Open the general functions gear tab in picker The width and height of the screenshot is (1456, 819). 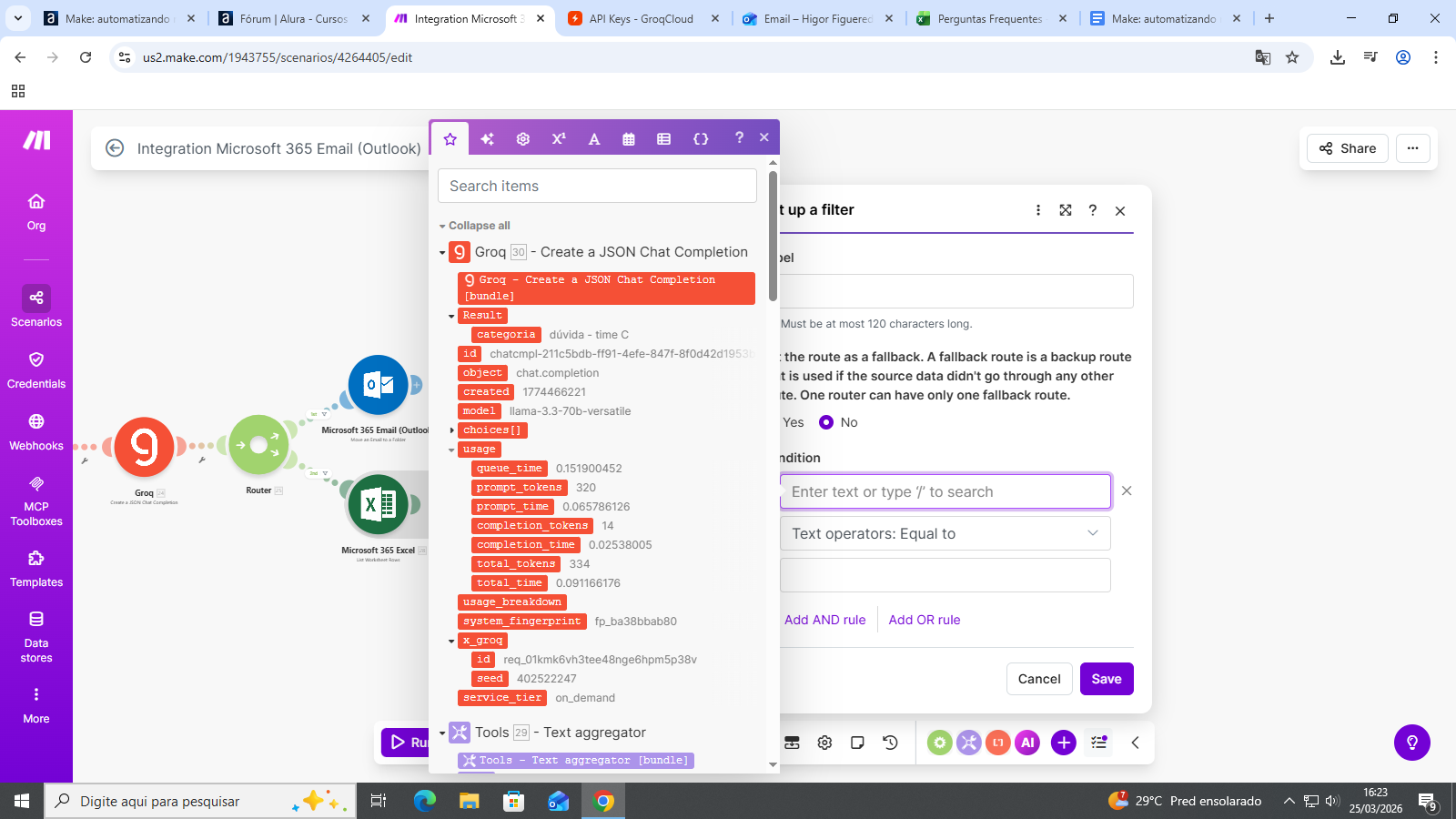click(522, 139)
